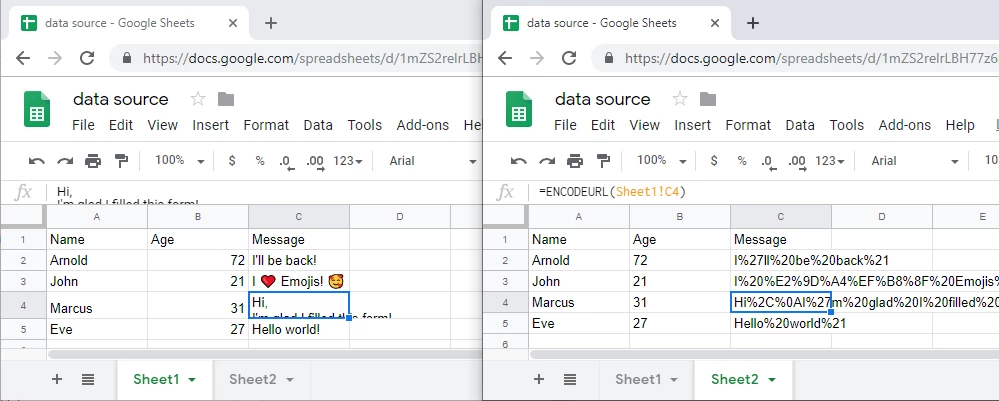
Task: Decrease decimal places in left window
Action: (286, 161)
